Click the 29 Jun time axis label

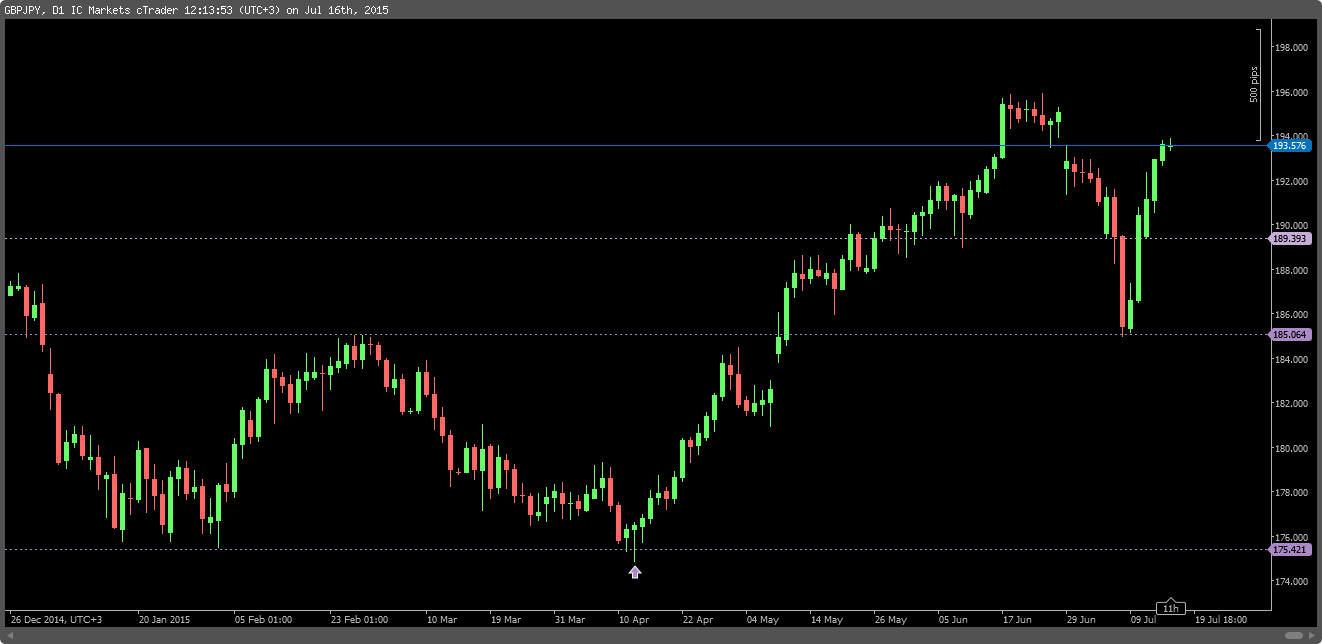[x=1081, y=619]
